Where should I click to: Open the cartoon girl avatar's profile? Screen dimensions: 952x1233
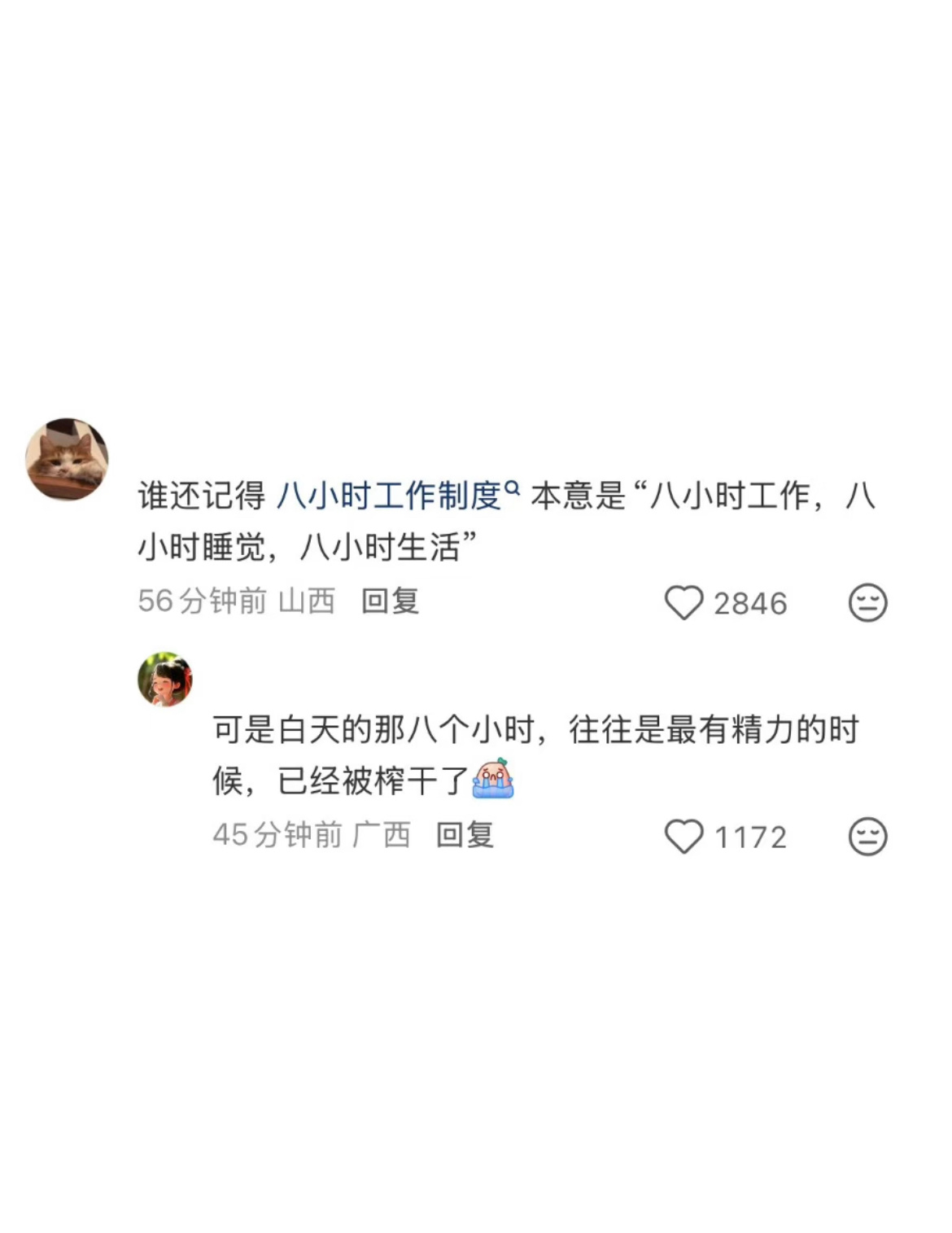[x=165, y=679]
